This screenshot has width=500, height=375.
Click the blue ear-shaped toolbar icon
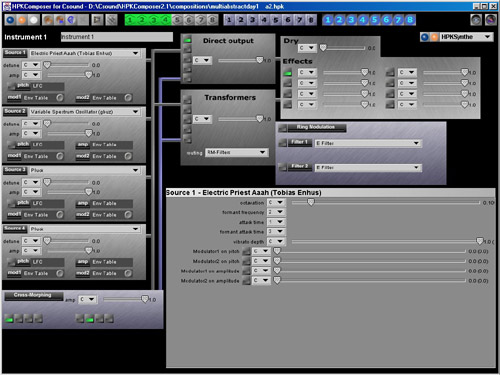point(71,20)
